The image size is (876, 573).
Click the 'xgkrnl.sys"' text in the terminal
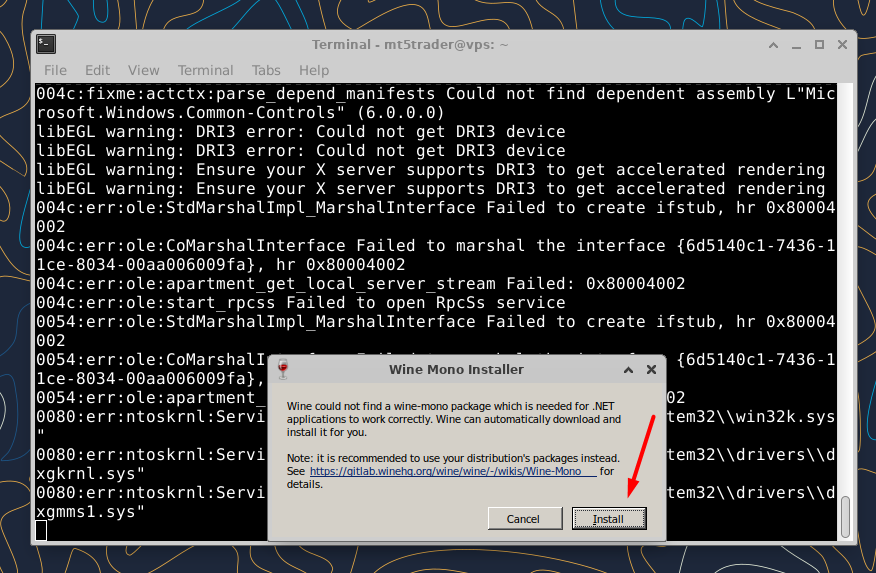(x=91, y=474)
